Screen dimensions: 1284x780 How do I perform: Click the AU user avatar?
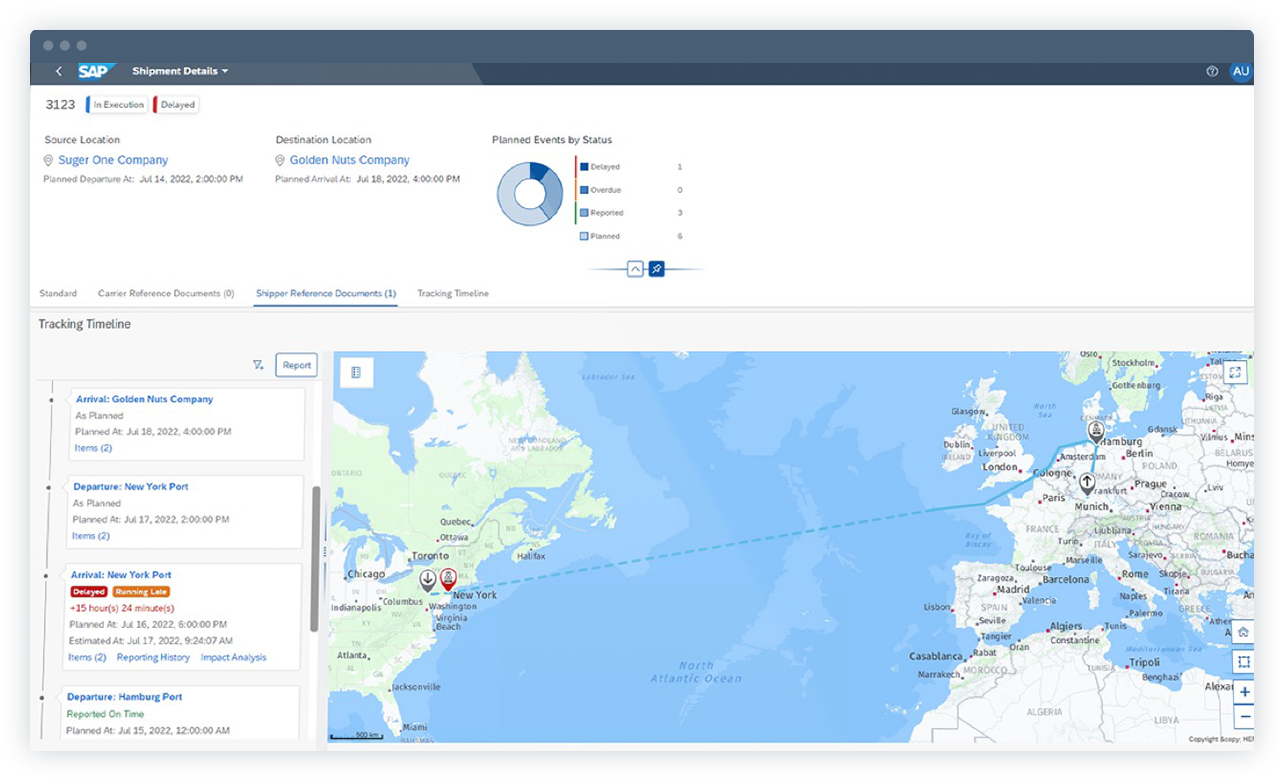(1241, 71)
